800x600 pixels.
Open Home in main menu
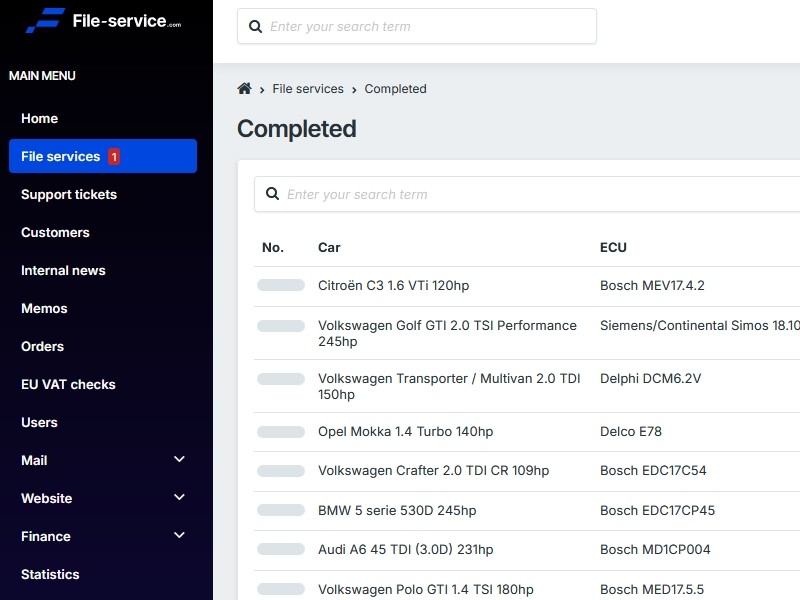coord(39,118)
